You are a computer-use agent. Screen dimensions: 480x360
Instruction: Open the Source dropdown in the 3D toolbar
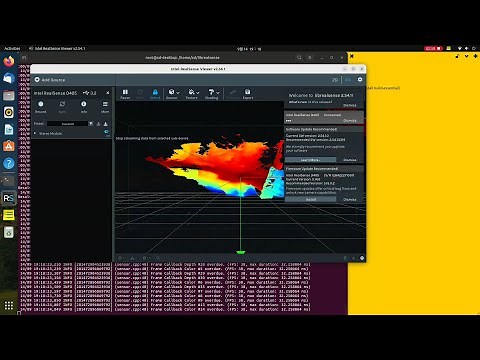(x=173, y=94)
